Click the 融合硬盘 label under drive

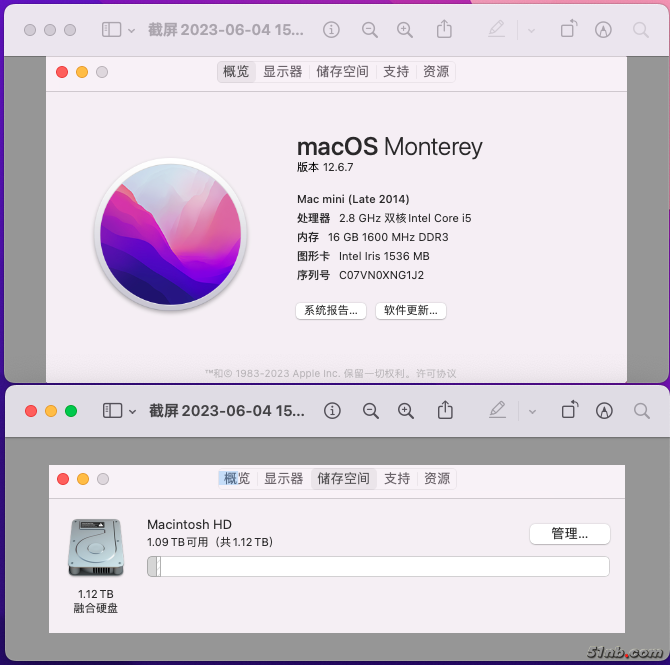96,608
